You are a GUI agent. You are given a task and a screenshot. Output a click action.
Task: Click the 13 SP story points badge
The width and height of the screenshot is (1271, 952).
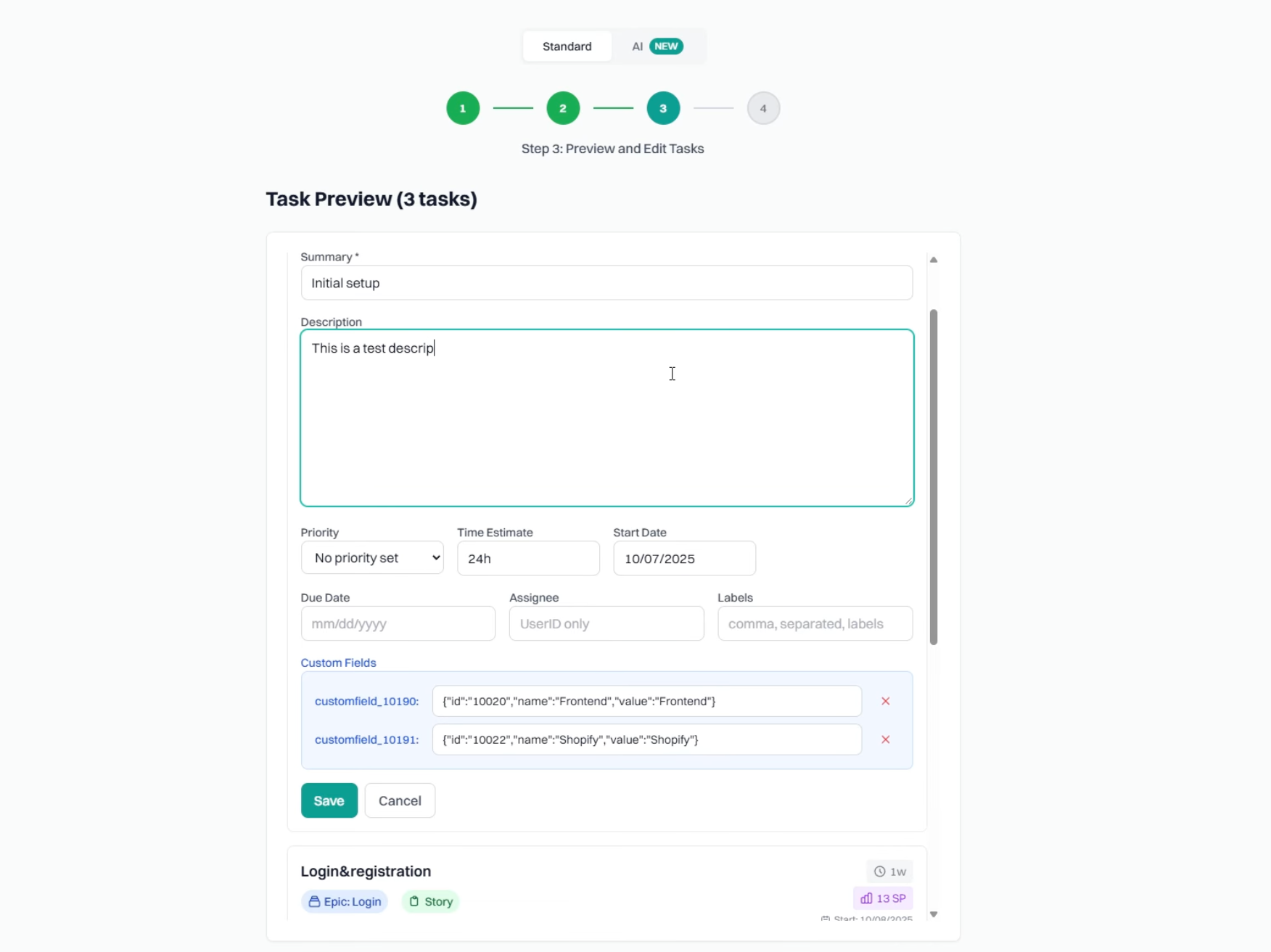click(x=883, y=898)
